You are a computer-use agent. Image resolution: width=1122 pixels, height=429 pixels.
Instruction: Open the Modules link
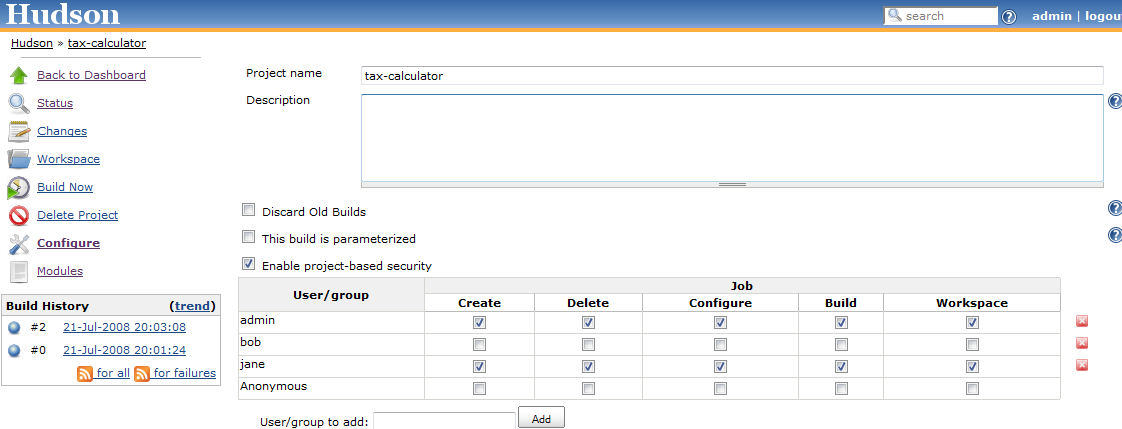60,271
